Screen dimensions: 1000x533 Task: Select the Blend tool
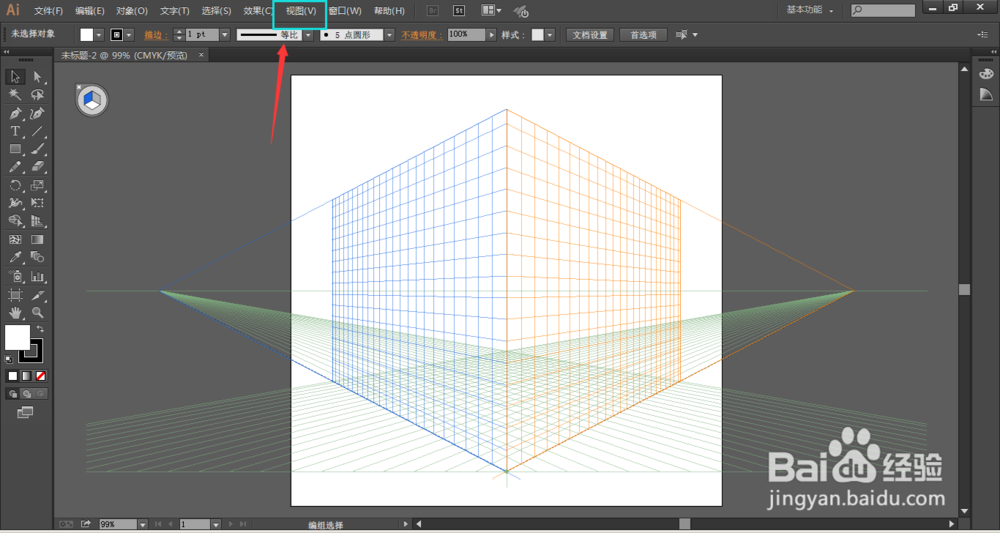[x=38, y=258]
